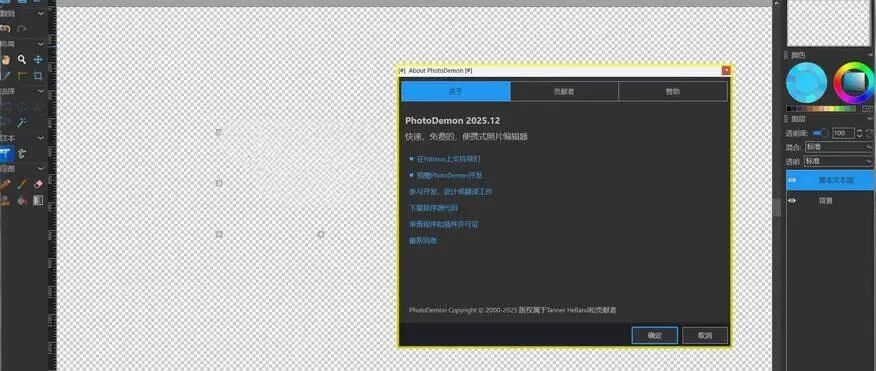Collapse the zoom/move tool group chevron

41,44
